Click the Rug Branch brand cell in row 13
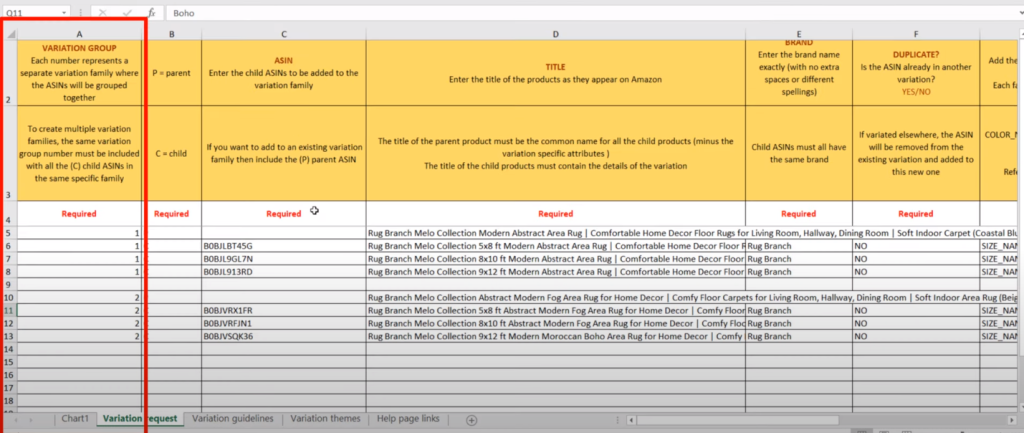Screen dimensions: 1024x433 [x=799, y=336]
